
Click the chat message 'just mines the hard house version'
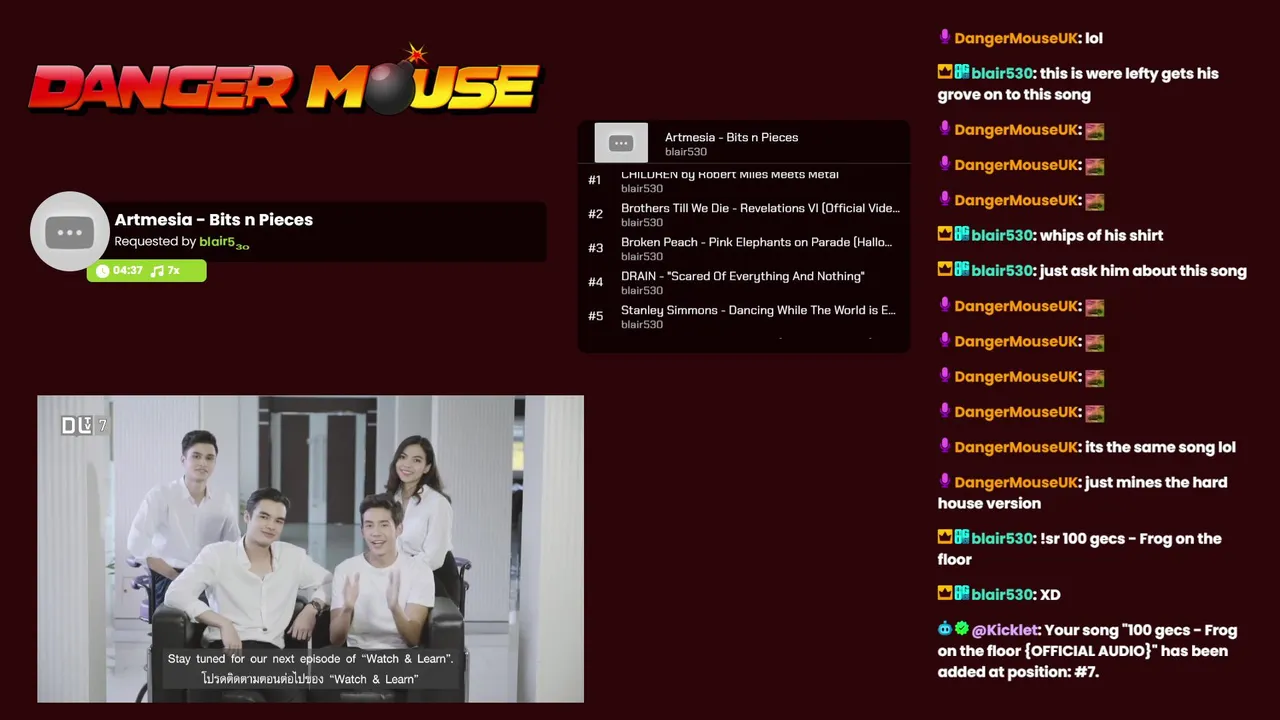pyautogui.click(x=1083, y=493)
